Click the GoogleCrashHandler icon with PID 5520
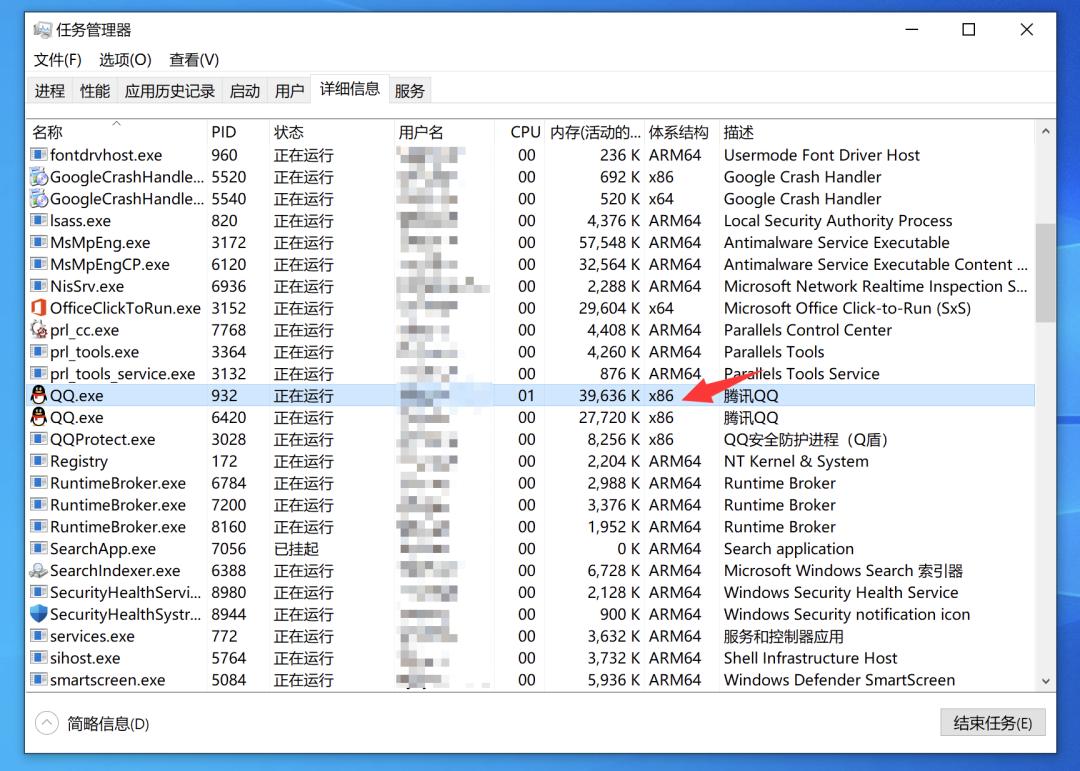 (x=39, y=177)
